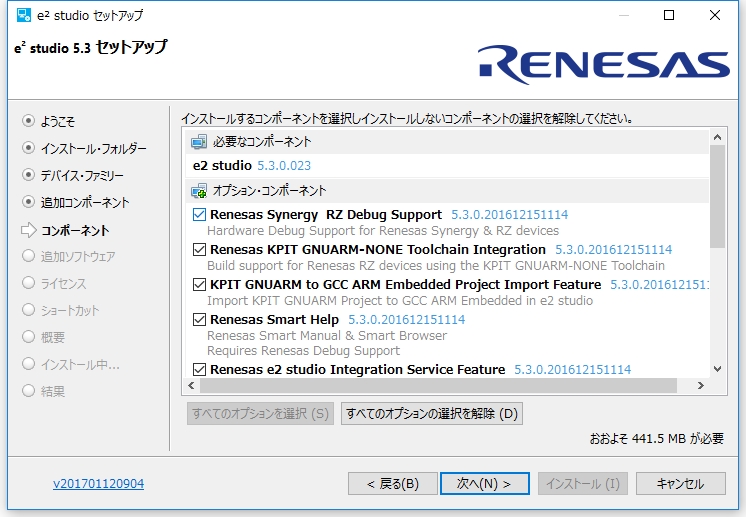Click the 結果 step radio button

point(29,391)
